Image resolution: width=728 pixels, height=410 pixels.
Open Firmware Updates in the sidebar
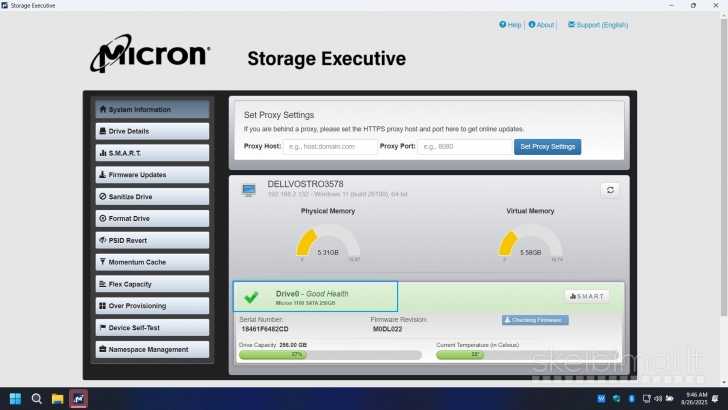[x=152, y=175]
